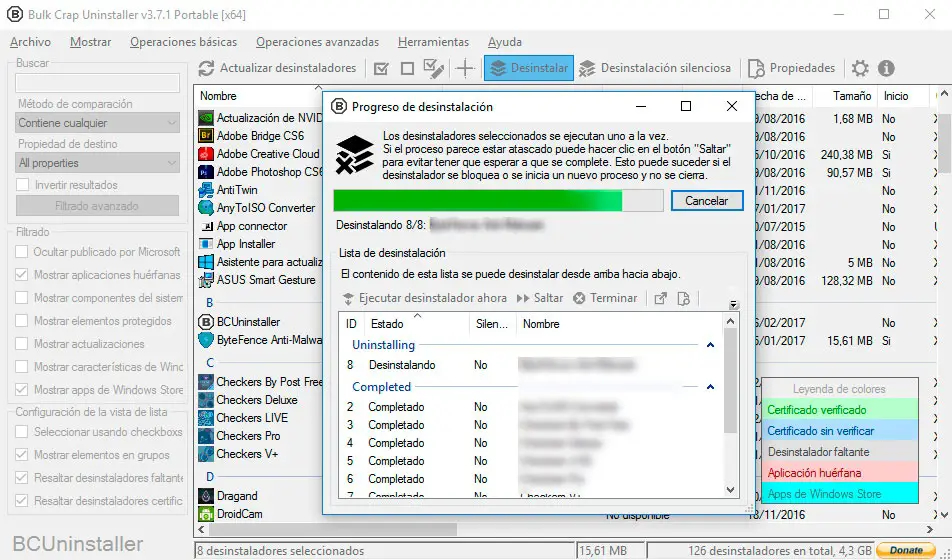
Task: Select the App connector icon
Action: (206, 226)
